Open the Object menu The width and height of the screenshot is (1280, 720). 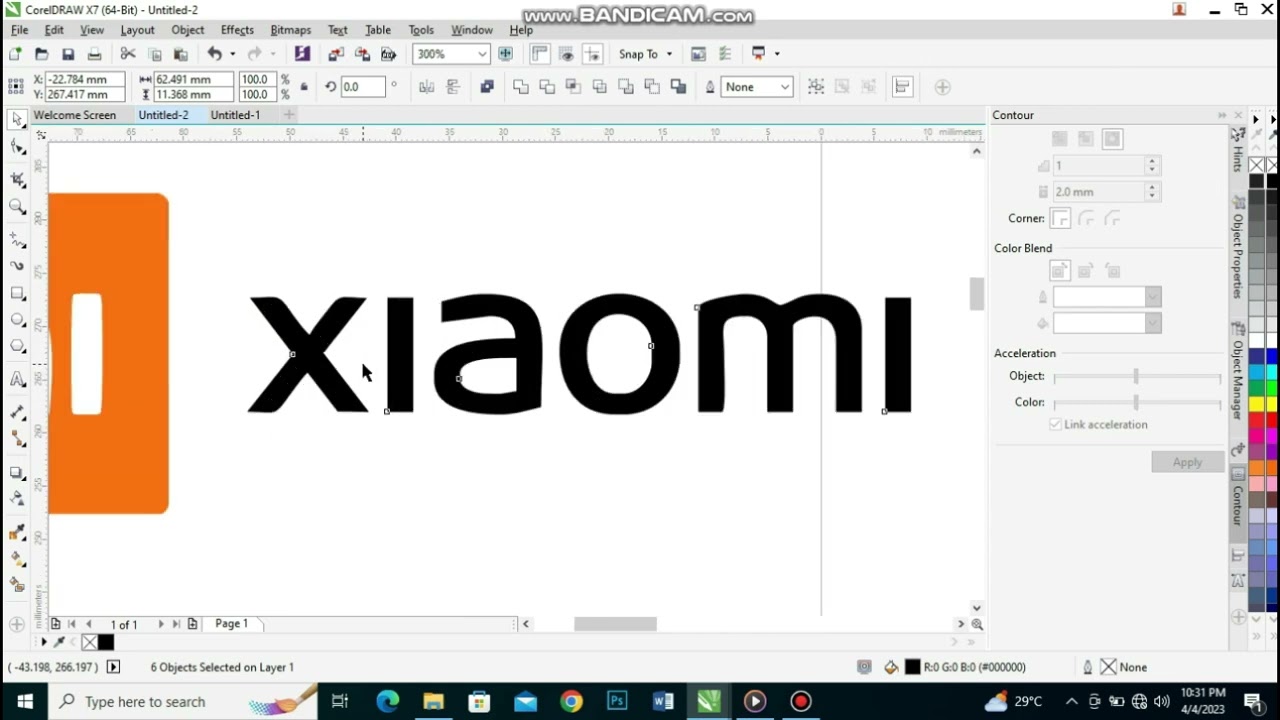[x=187, y=30]
